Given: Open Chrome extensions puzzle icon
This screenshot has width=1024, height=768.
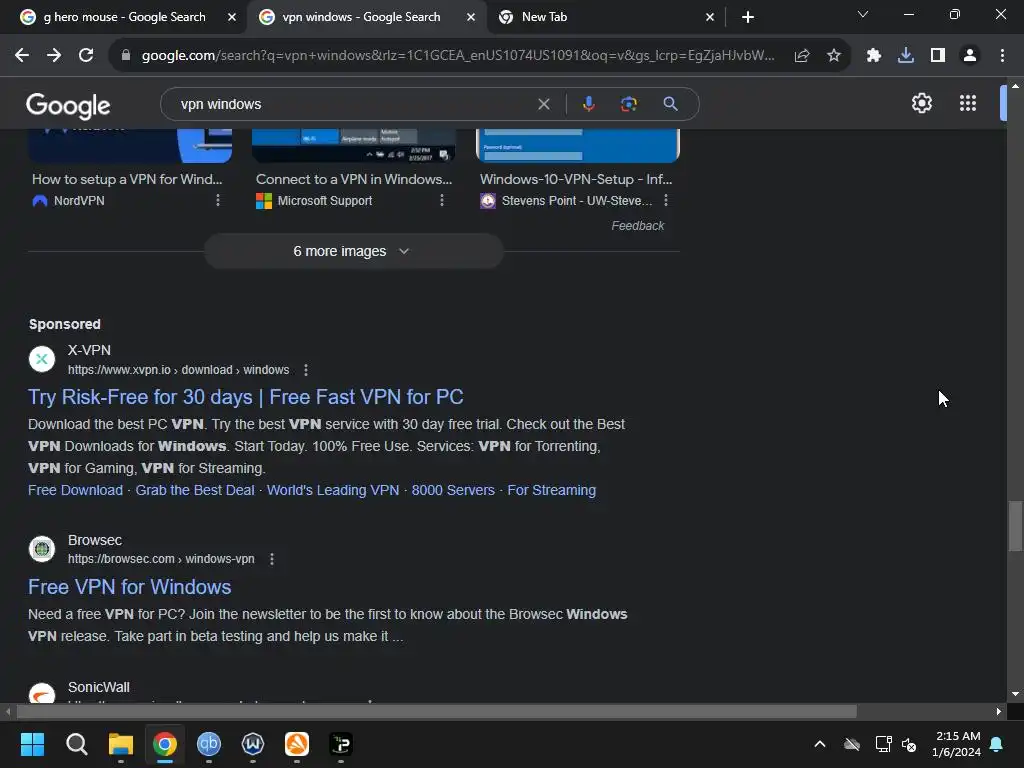Looking at the screenshot, I should [x=874, y=56].
